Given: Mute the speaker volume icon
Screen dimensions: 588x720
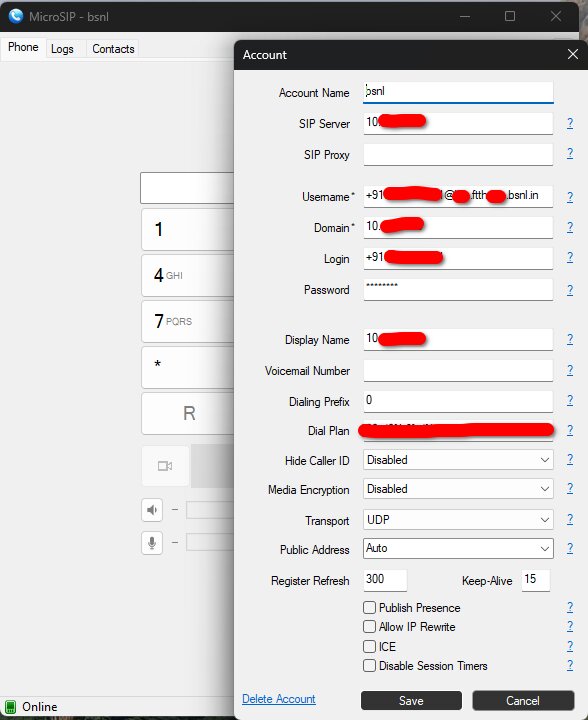Looking at the screenshot, I should click(x=152, y=510).
